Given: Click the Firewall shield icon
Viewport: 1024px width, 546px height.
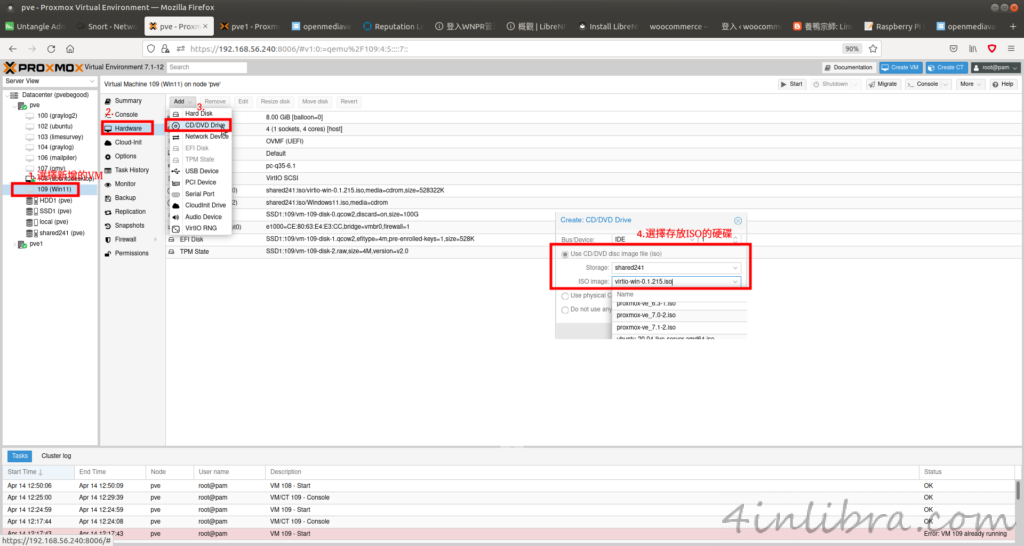Looking at the screenshot, I should coord(108,240).
